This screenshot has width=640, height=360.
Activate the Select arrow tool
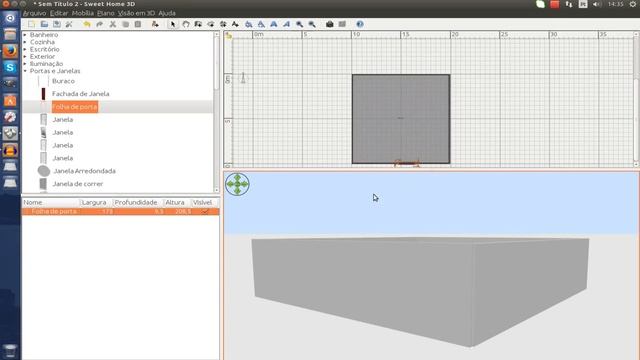[173, 24]
